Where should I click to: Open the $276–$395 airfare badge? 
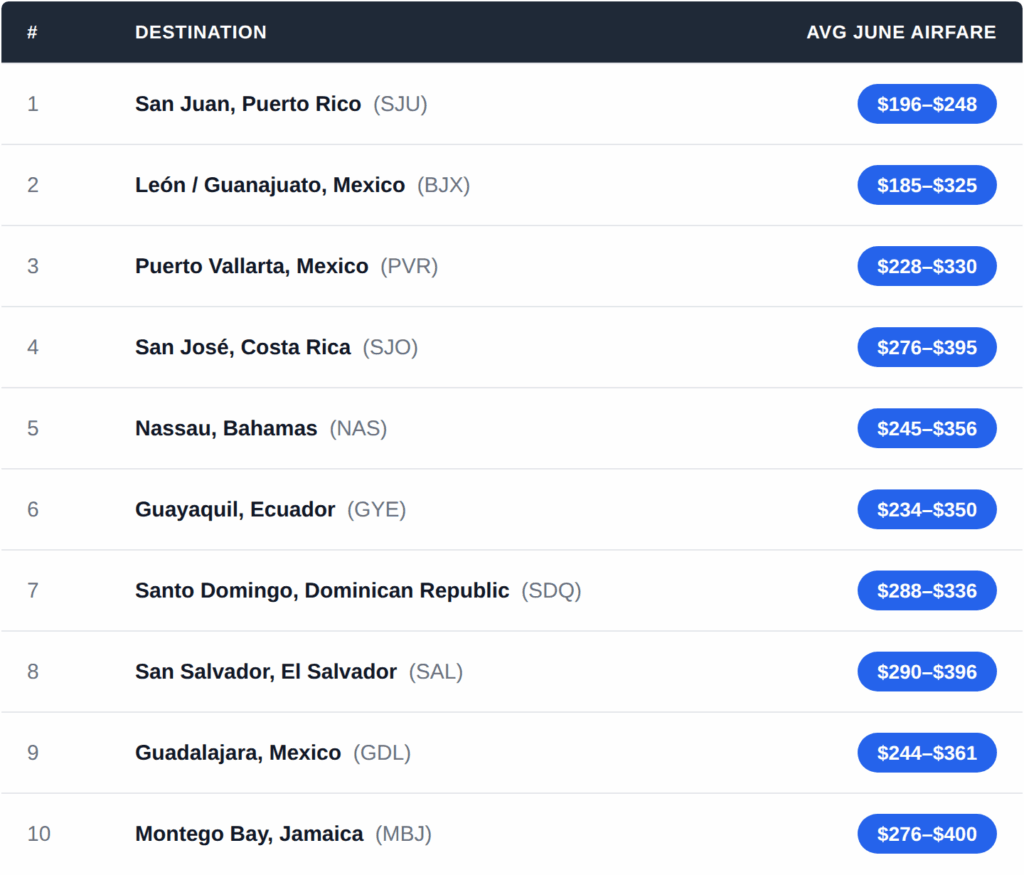tap(927, 347)
